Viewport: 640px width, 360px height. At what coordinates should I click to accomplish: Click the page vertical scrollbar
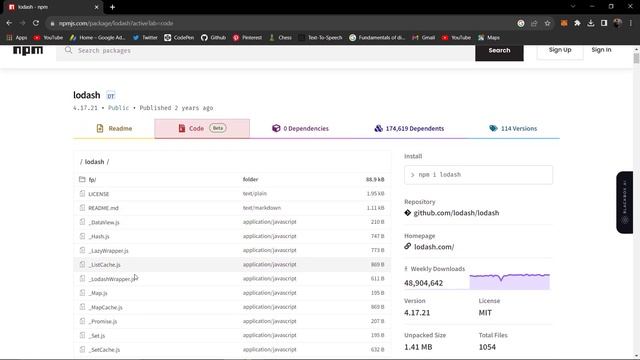636,58
